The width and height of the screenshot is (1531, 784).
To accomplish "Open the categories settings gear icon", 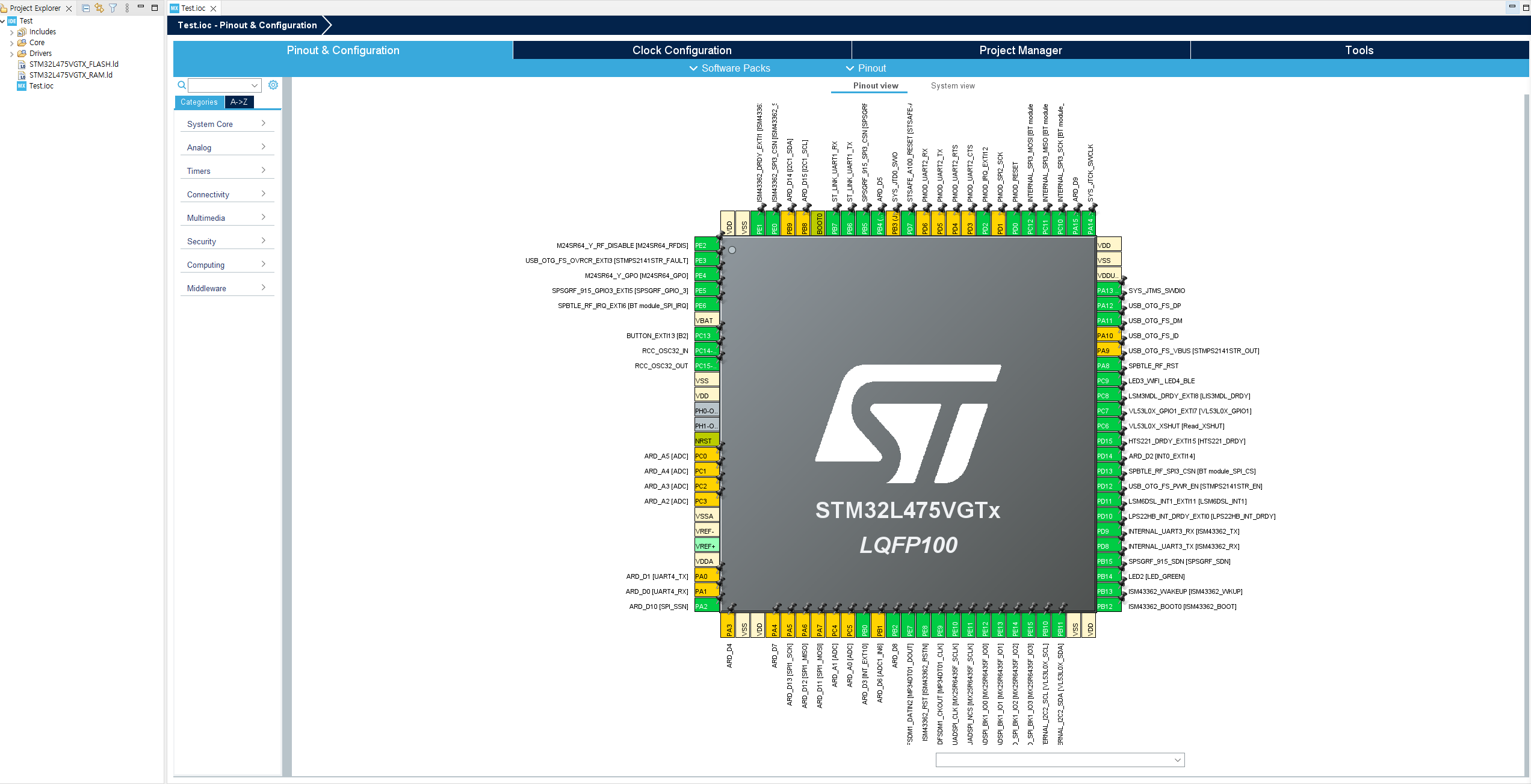I will tap(273, 85).
